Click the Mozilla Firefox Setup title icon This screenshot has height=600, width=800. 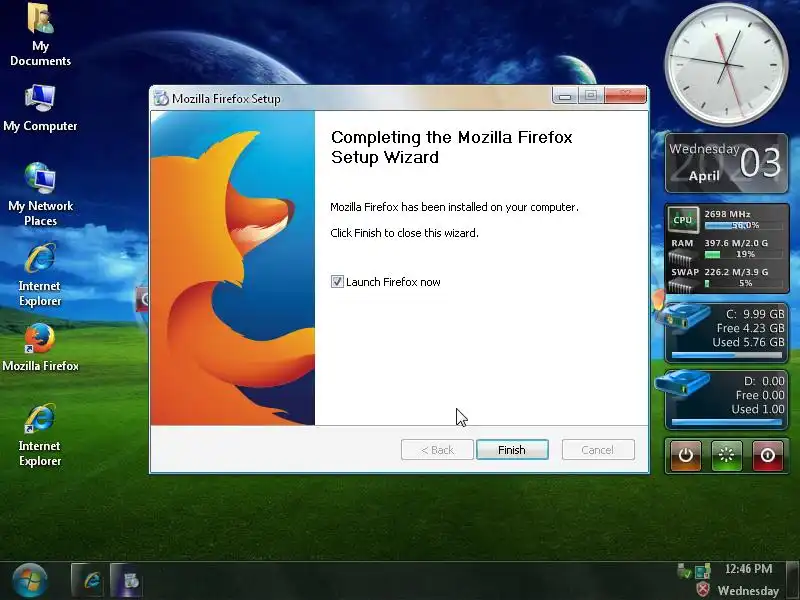(x=161, y=98)
